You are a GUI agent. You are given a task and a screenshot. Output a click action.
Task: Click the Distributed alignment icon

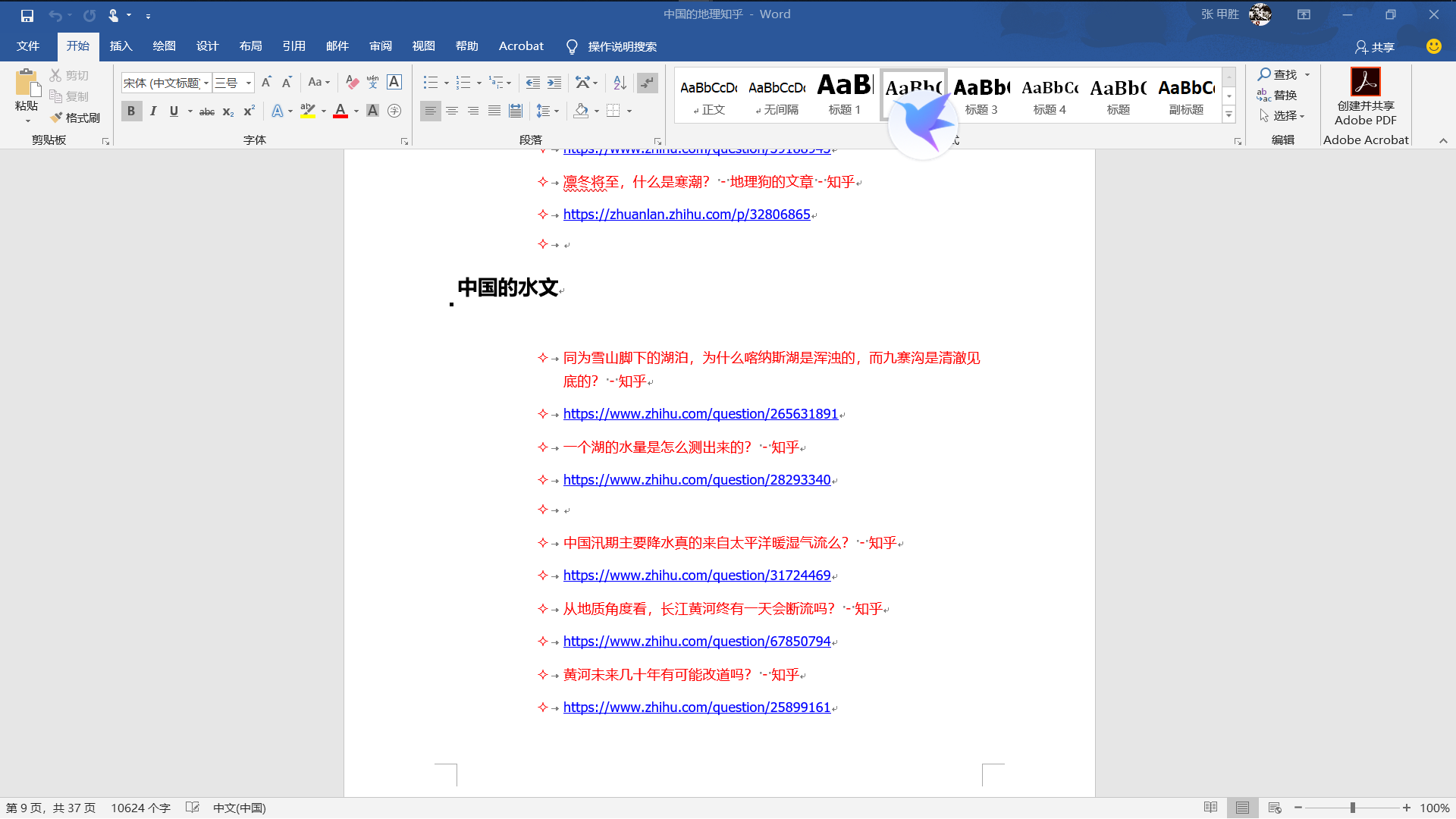516,111
